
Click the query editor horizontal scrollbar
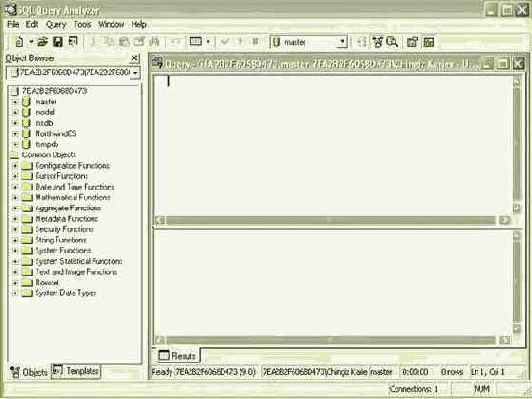(331, 220)
